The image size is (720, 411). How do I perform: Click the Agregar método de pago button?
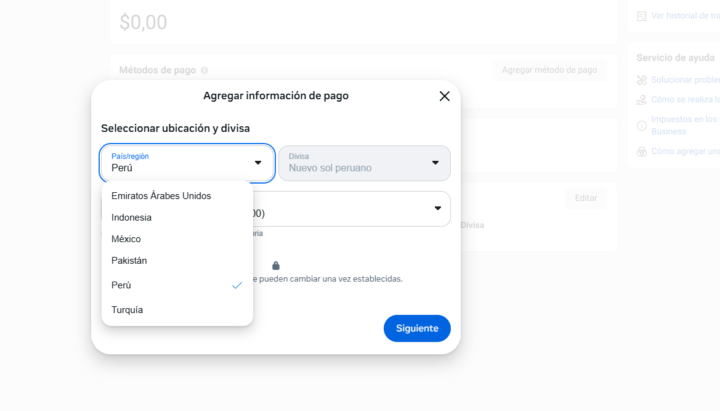[x=549, y=70]
